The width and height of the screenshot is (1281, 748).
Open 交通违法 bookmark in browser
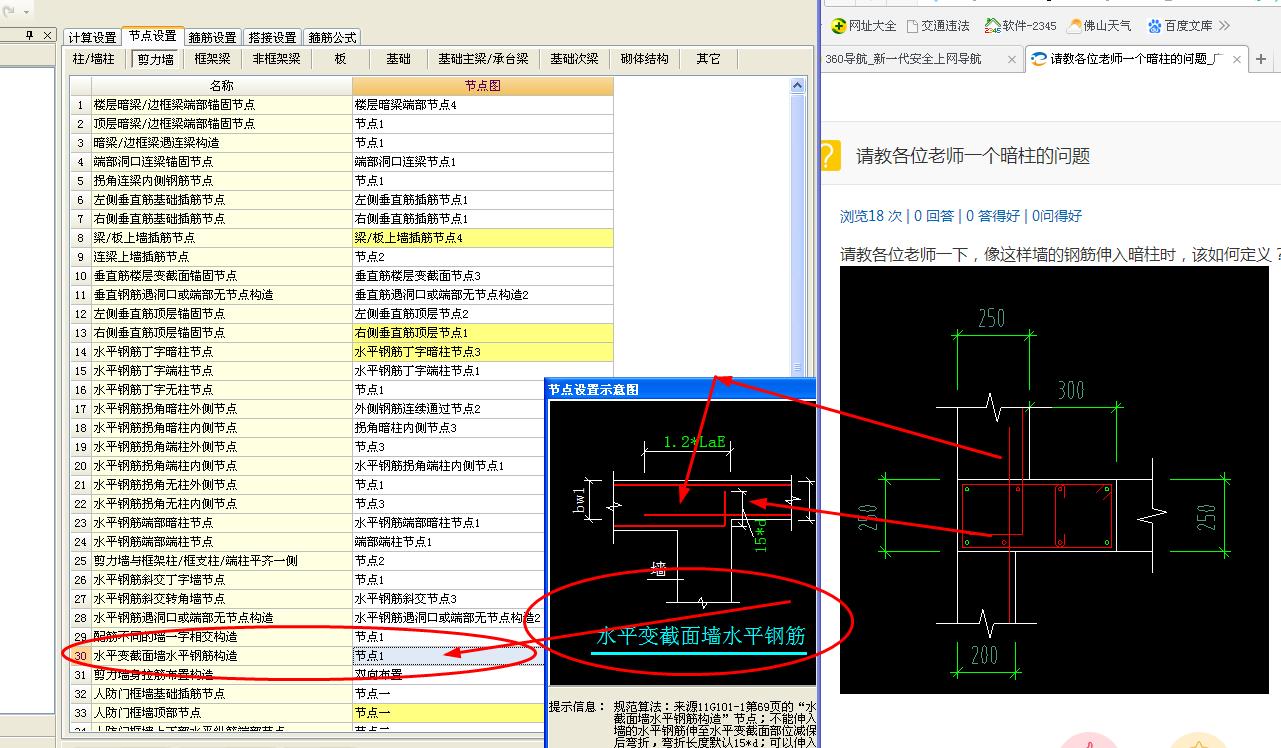point(938,25)
